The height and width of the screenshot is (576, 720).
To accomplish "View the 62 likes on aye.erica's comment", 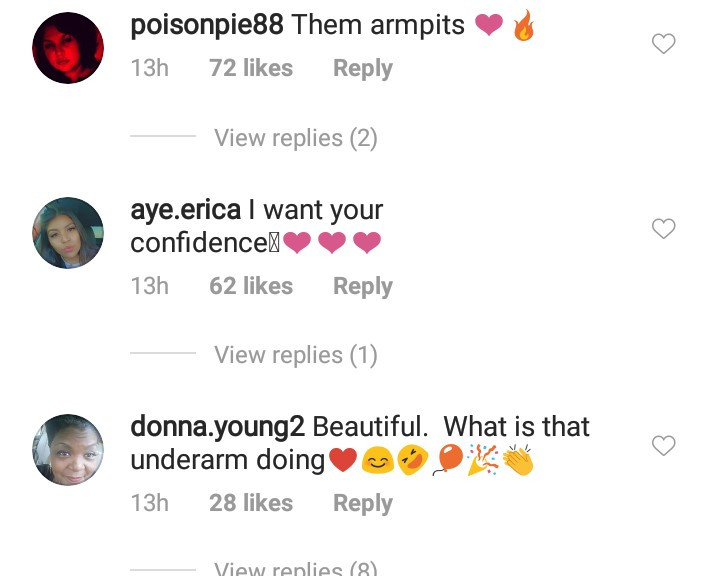I will click(250, 286).
